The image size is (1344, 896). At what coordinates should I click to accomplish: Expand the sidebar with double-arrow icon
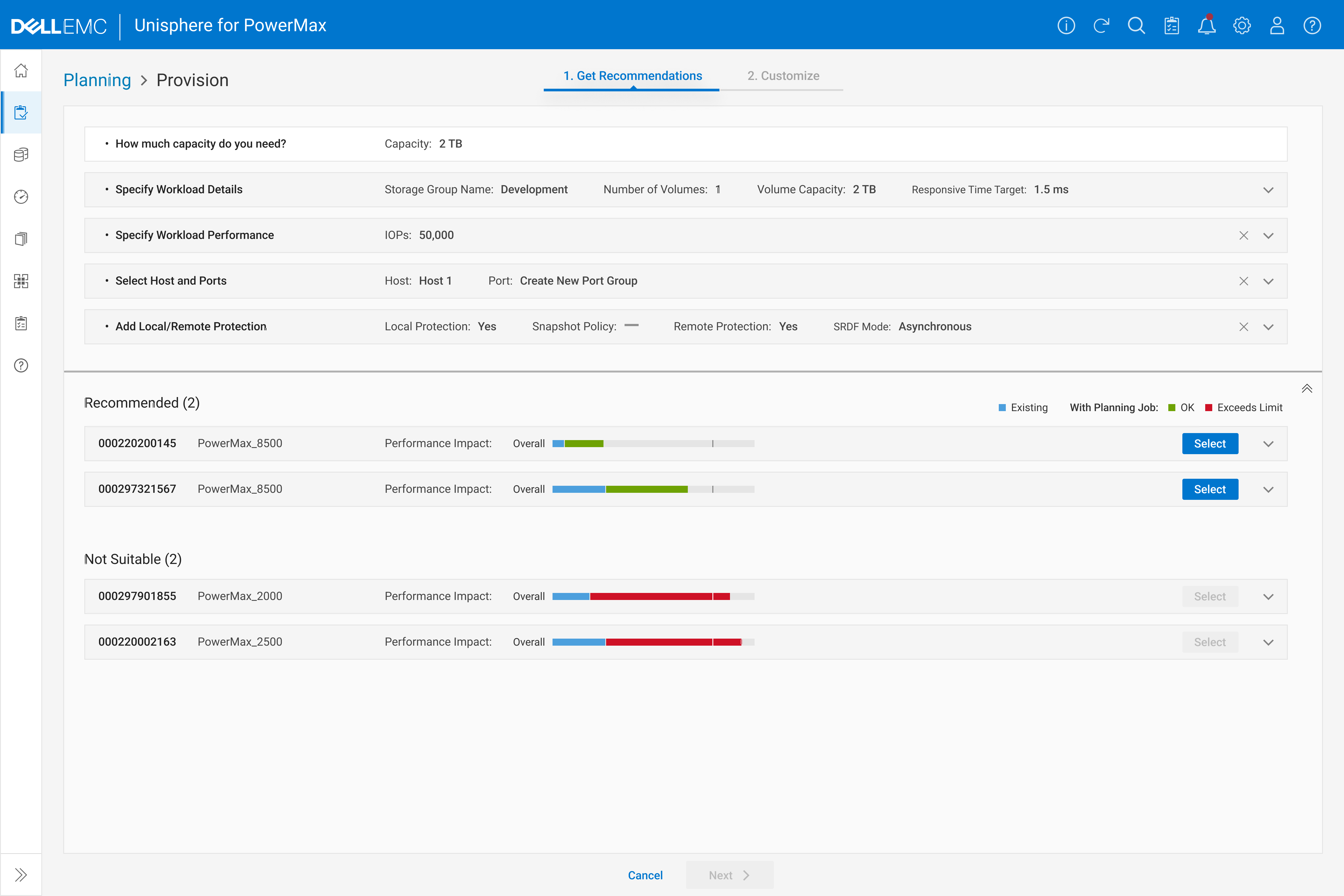(21, 874)
